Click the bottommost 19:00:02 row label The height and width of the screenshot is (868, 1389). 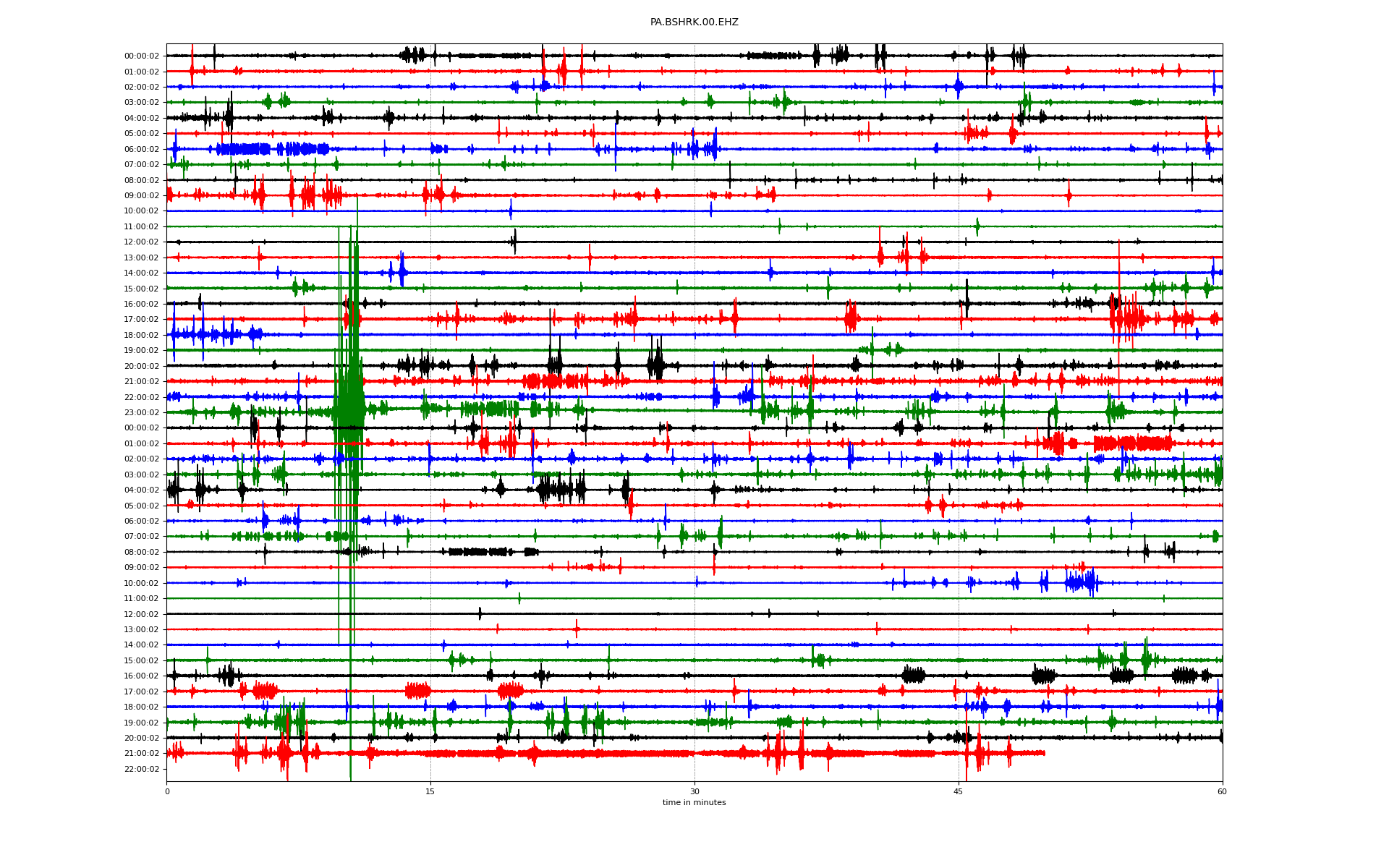(141, 723)
